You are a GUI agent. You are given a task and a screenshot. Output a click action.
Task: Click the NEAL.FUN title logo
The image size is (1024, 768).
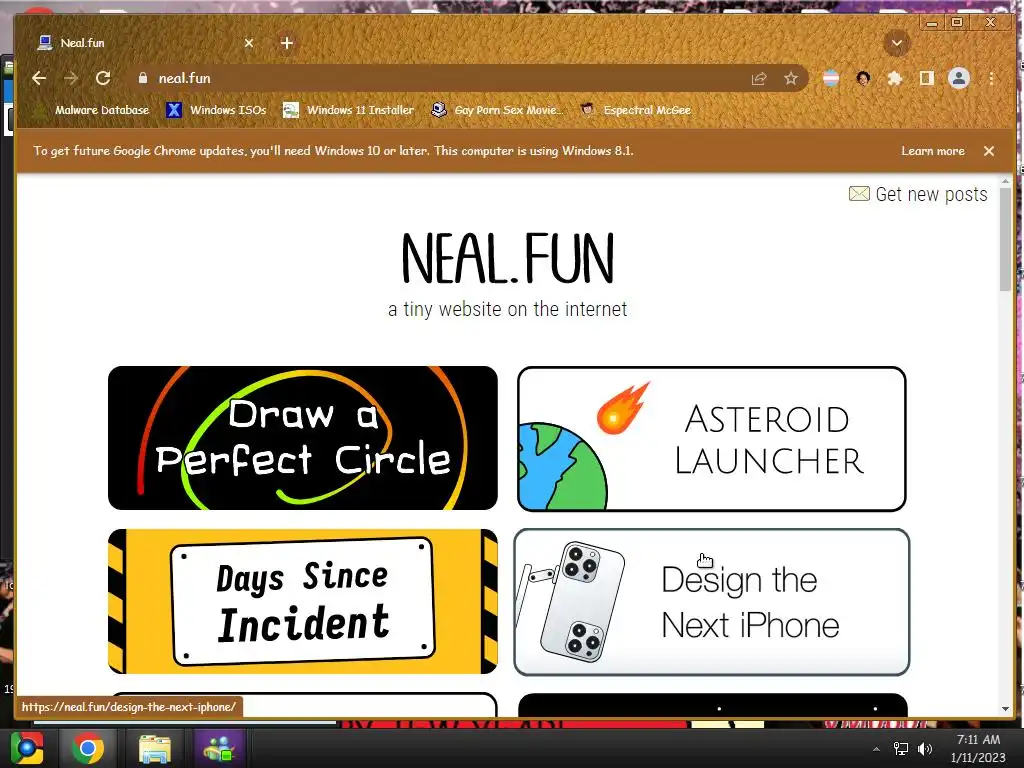(507, 259)
